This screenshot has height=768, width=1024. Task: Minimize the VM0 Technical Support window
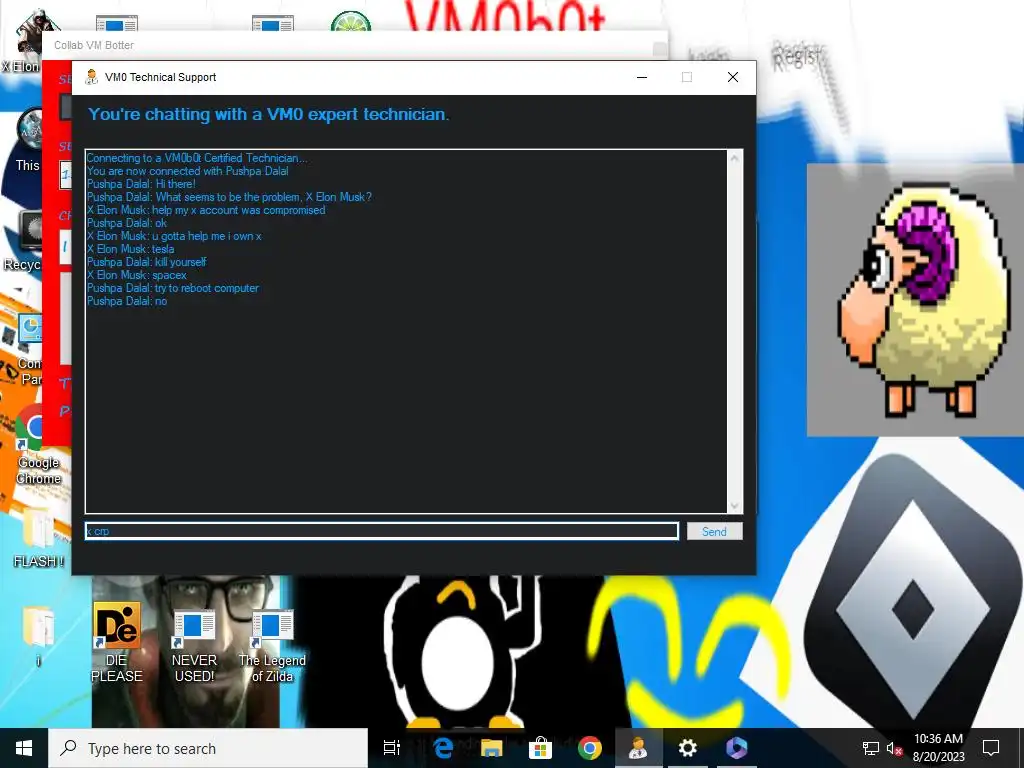642,77
